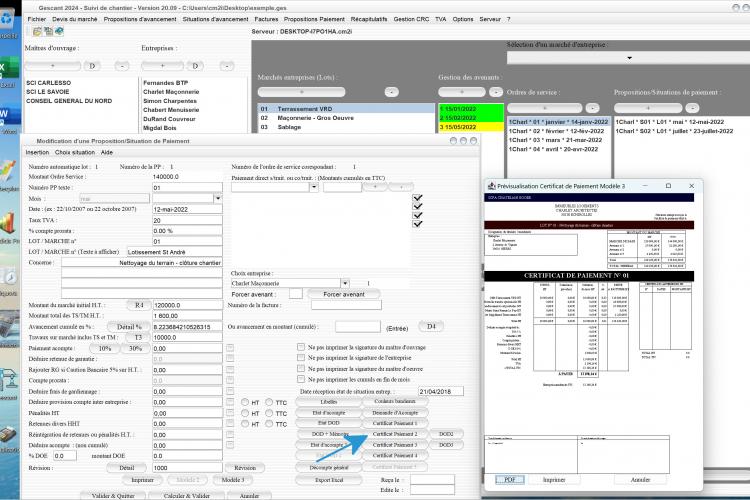The height and width of the screenshot is (500, 750).
Task: Open the Insertion menu in the modification dialog
Action: [x=37, y=152]
